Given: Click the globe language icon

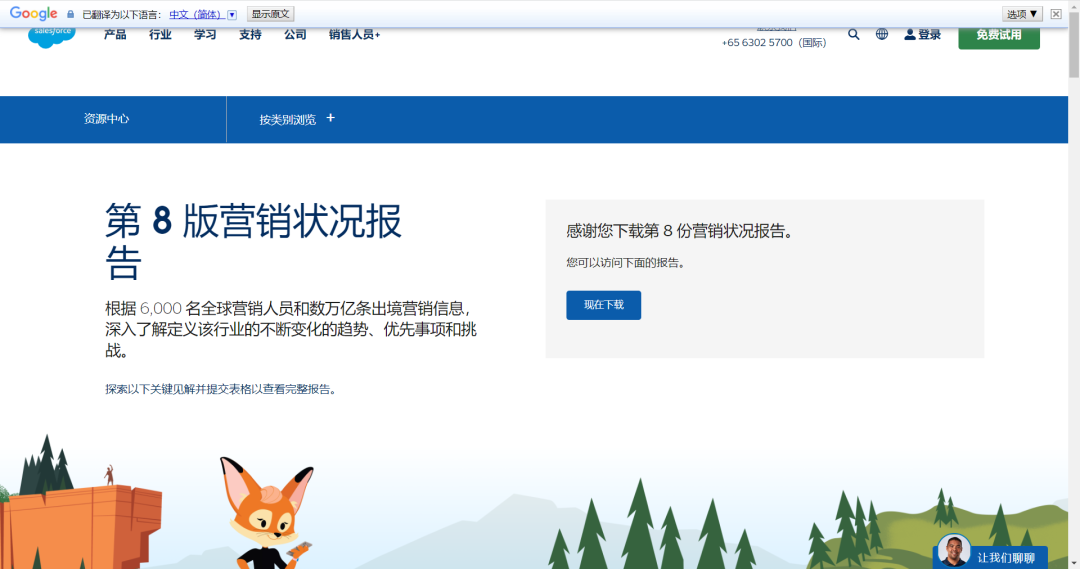Looking at the screenshot, I should pos(882,34).
